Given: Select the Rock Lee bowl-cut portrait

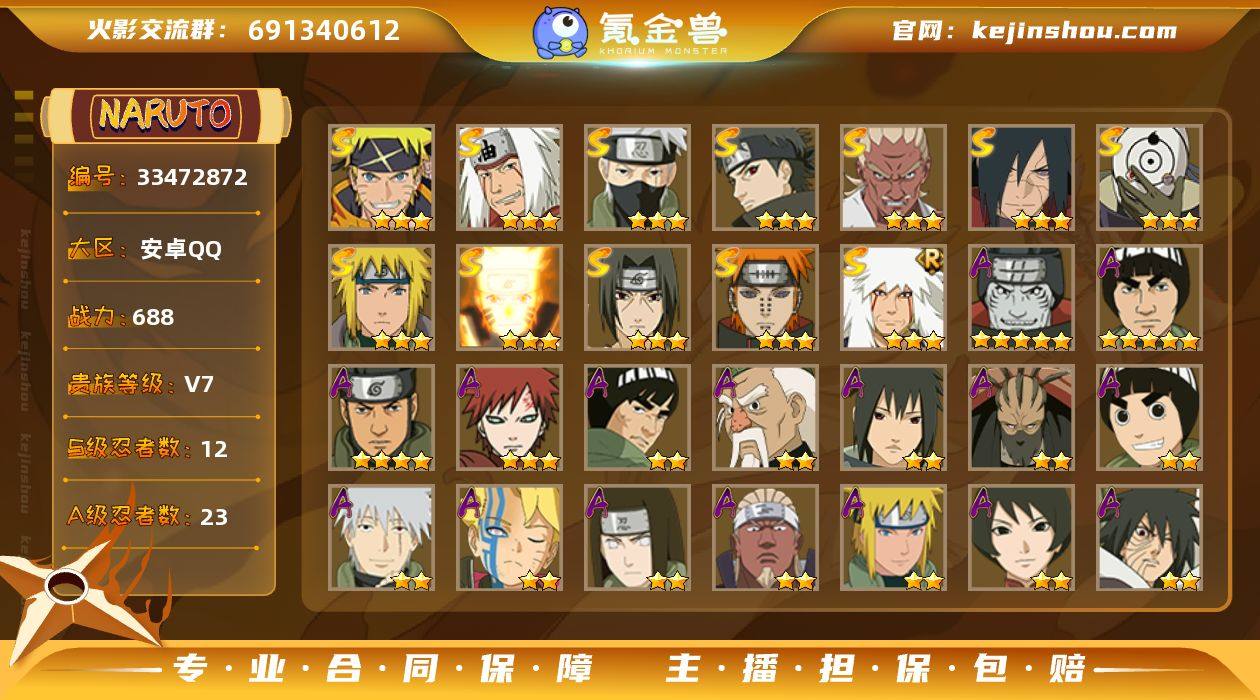Looking at the screenshot, I should tap(1150, 418).
